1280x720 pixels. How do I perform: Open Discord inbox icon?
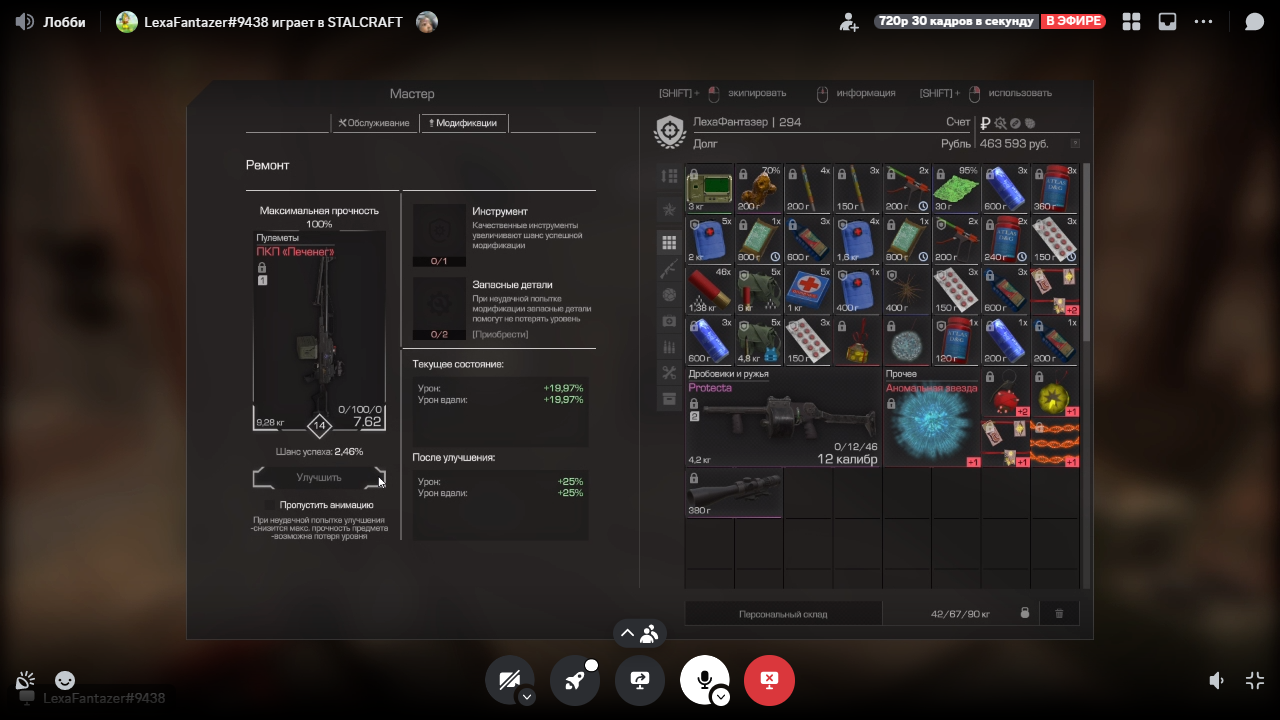(x=1167, y=22)
